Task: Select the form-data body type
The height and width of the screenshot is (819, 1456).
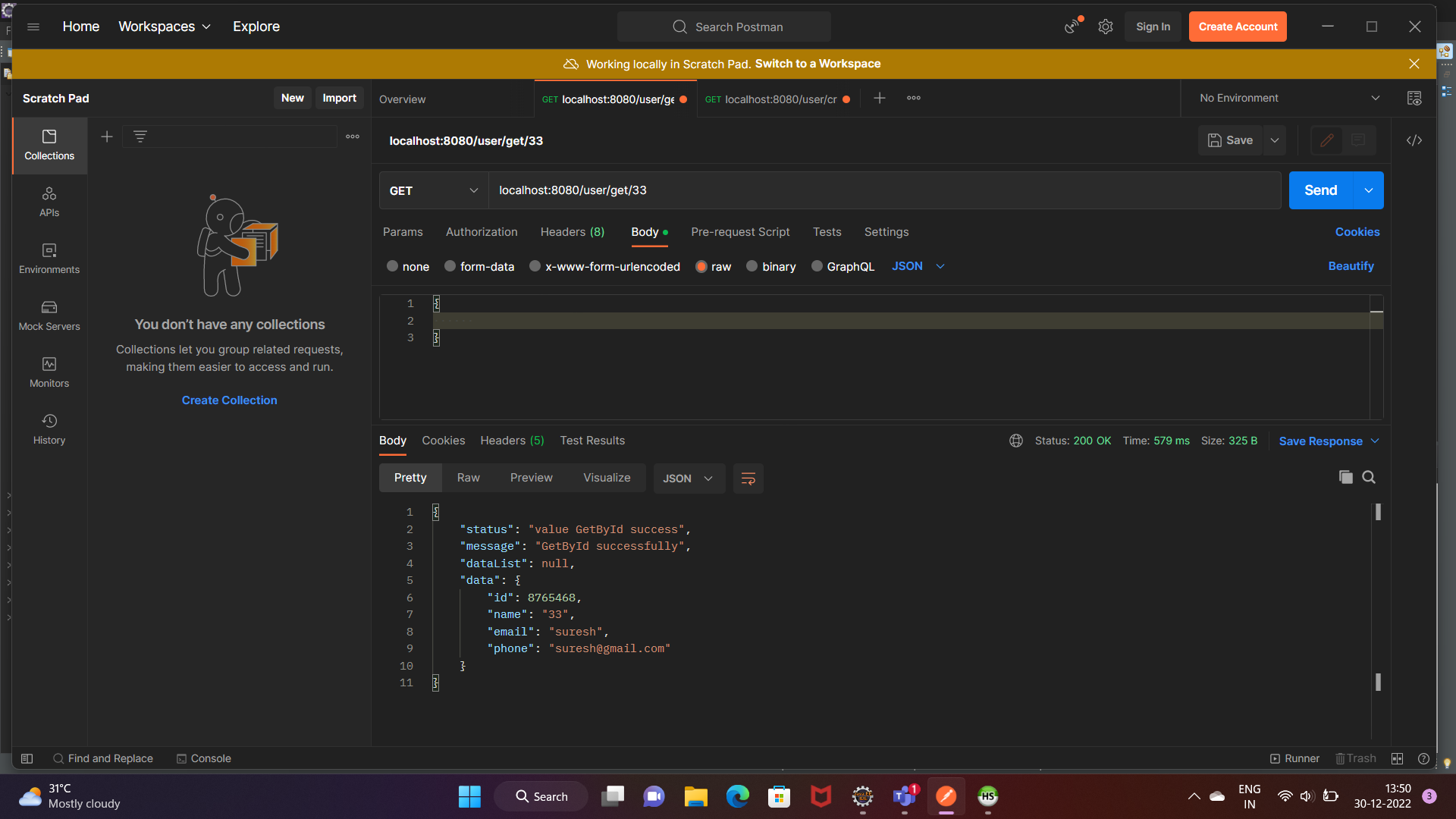Action: (479, 266)
